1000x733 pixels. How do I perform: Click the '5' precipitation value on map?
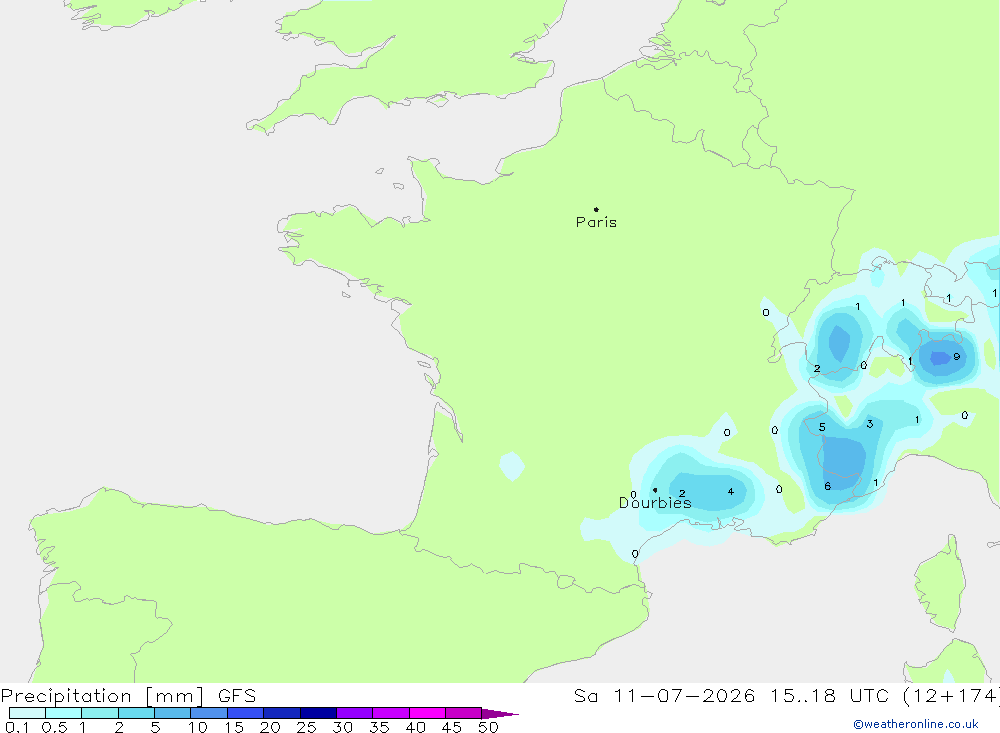tap(822, 427)
